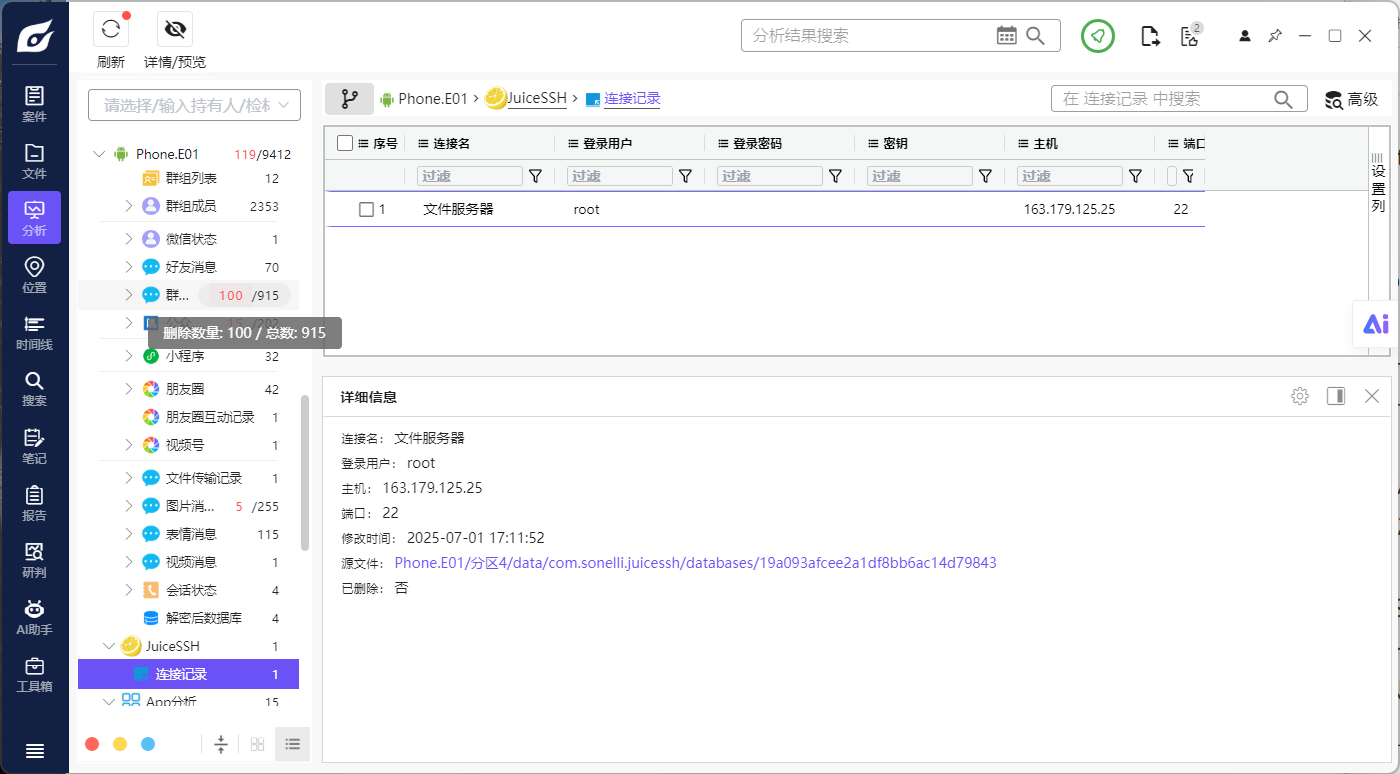Open calendar in analysis search box
This screenshot has width=1400, height=774.
(x=1007, y=36)
